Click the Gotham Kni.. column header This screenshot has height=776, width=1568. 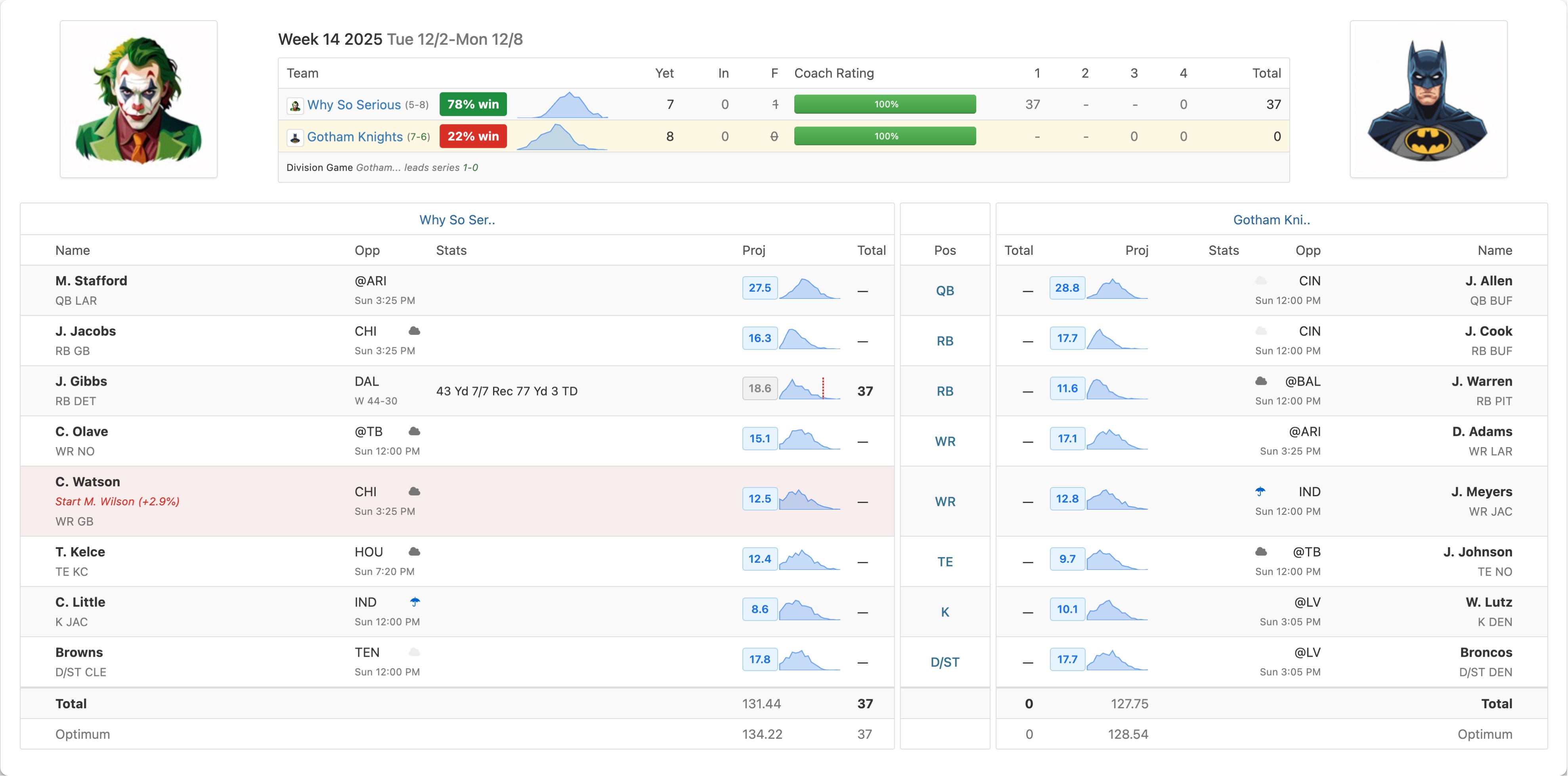pos(1271,220)
